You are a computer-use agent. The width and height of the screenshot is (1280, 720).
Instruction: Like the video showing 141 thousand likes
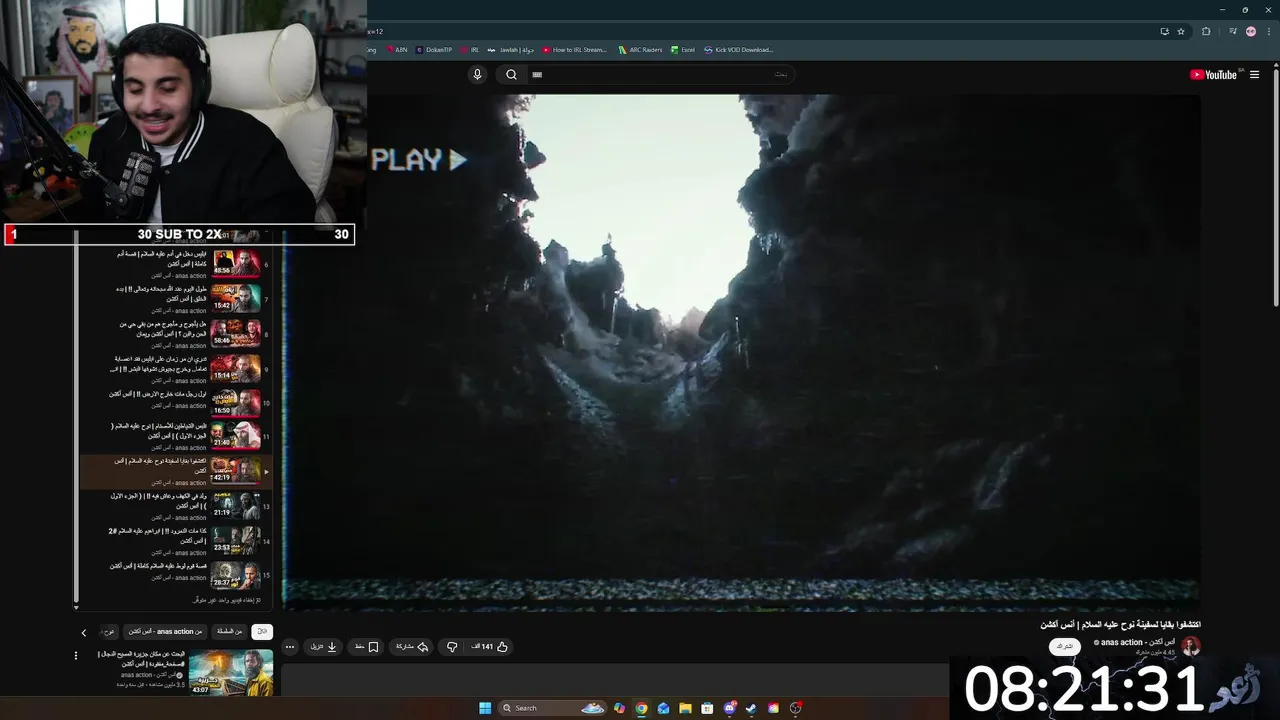pos(489,647)
